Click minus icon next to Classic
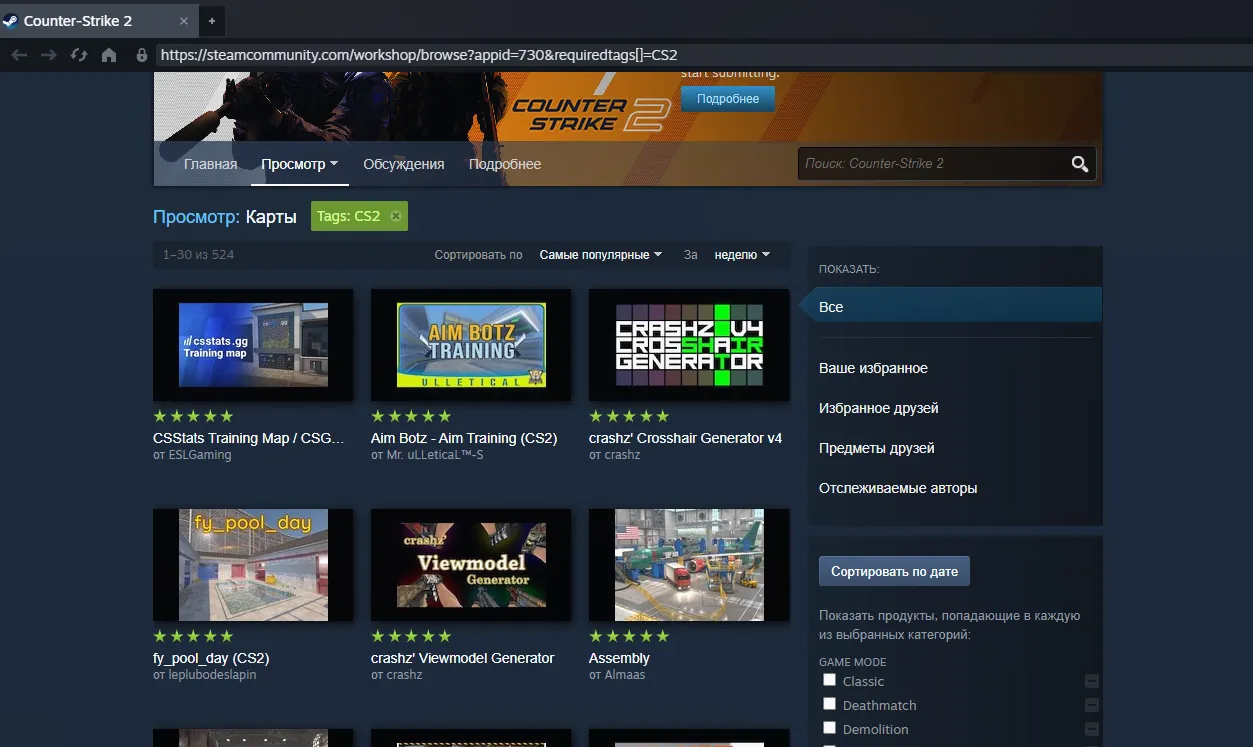The height and width of the screenshot is (747, 1253). point(1092,681)
